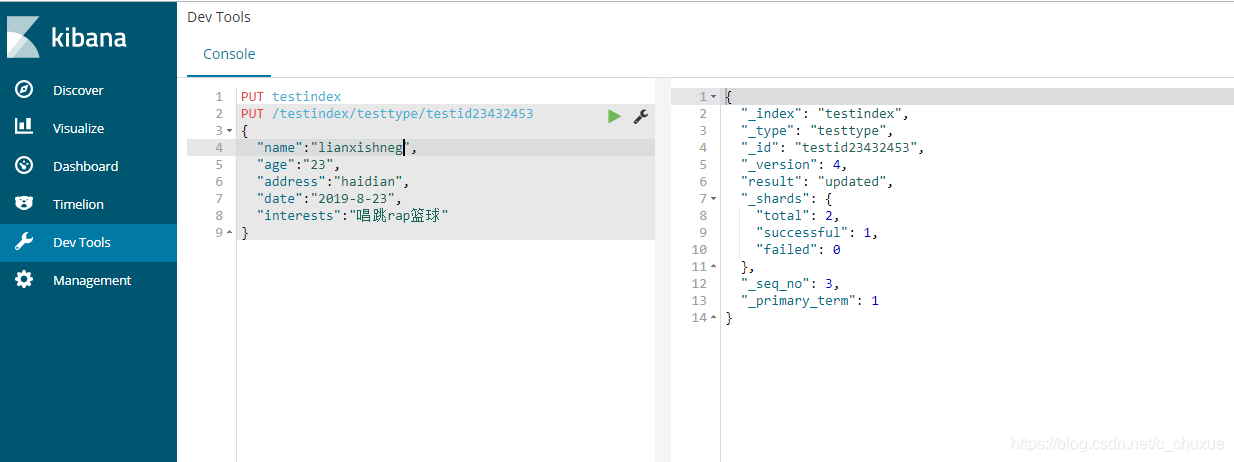This screenshot has width=1234, height=462.
Task: Collapse _shards object at response line 7
Action: (x=713, y=199)
